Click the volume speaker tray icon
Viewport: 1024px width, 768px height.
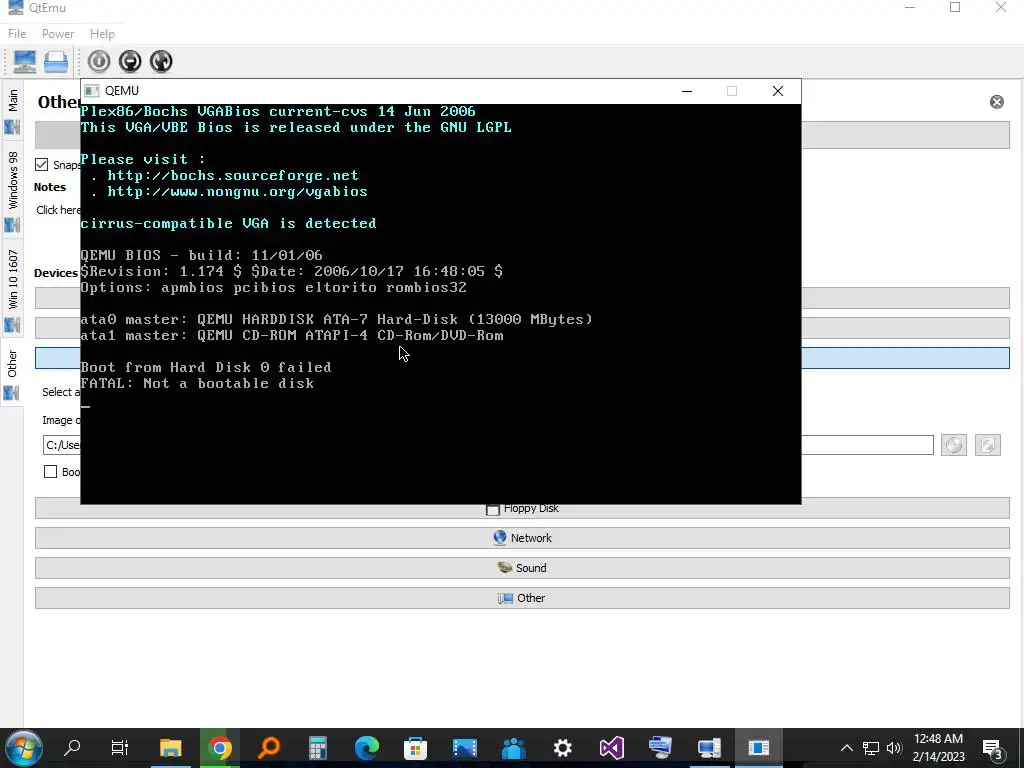(x=894, y=748)
